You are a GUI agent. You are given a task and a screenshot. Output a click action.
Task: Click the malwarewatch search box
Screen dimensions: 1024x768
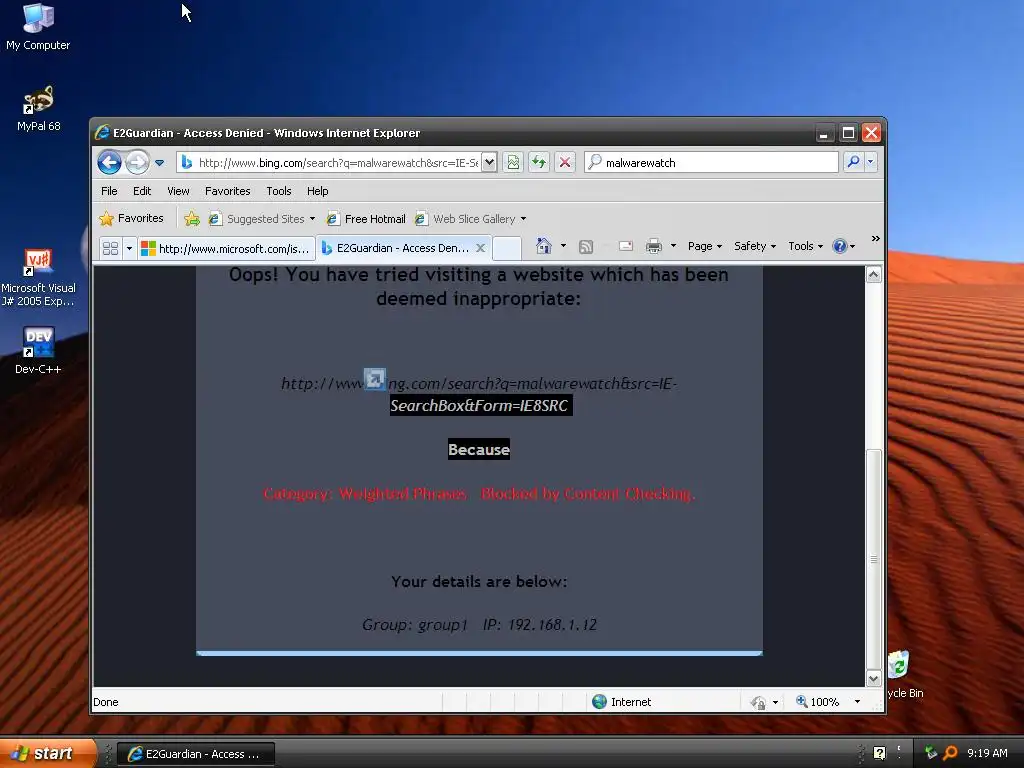coord(712,163)
